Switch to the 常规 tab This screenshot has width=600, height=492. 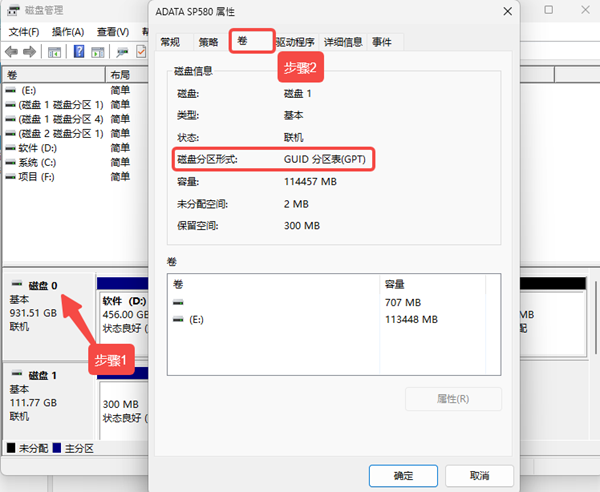(x=171, y=42)
